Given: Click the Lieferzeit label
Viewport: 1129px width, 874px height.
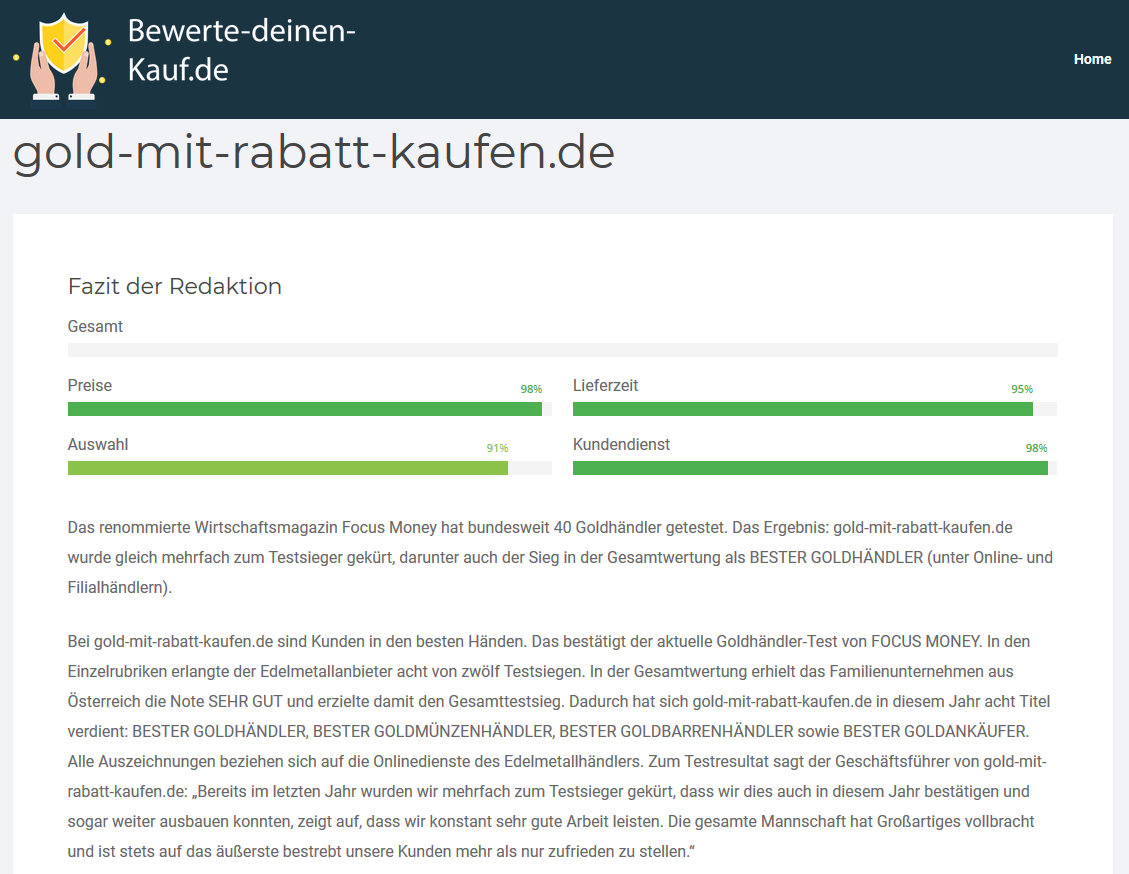Looking at the screenshot, I should tap(606, 386).
